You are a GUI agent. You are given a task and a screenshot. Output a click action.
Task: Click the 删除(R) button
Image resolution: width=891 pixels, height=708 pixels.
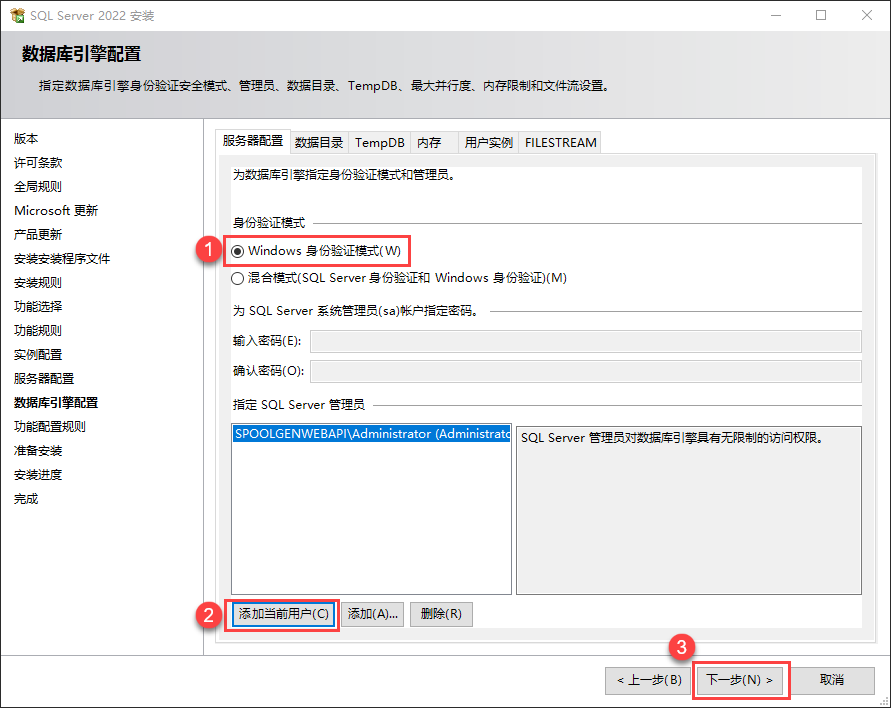pyautogui.click(x=441, y=614)
